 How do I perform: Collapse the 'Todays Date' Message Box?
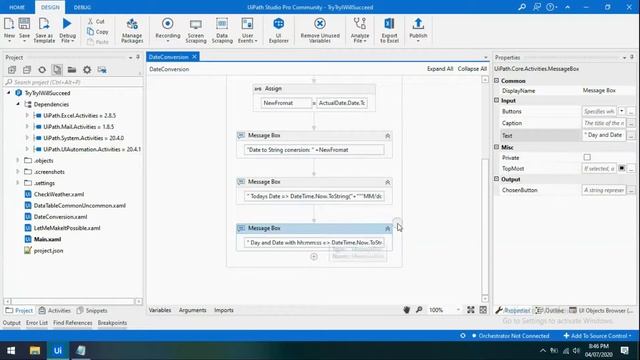(x=388, y=182)
